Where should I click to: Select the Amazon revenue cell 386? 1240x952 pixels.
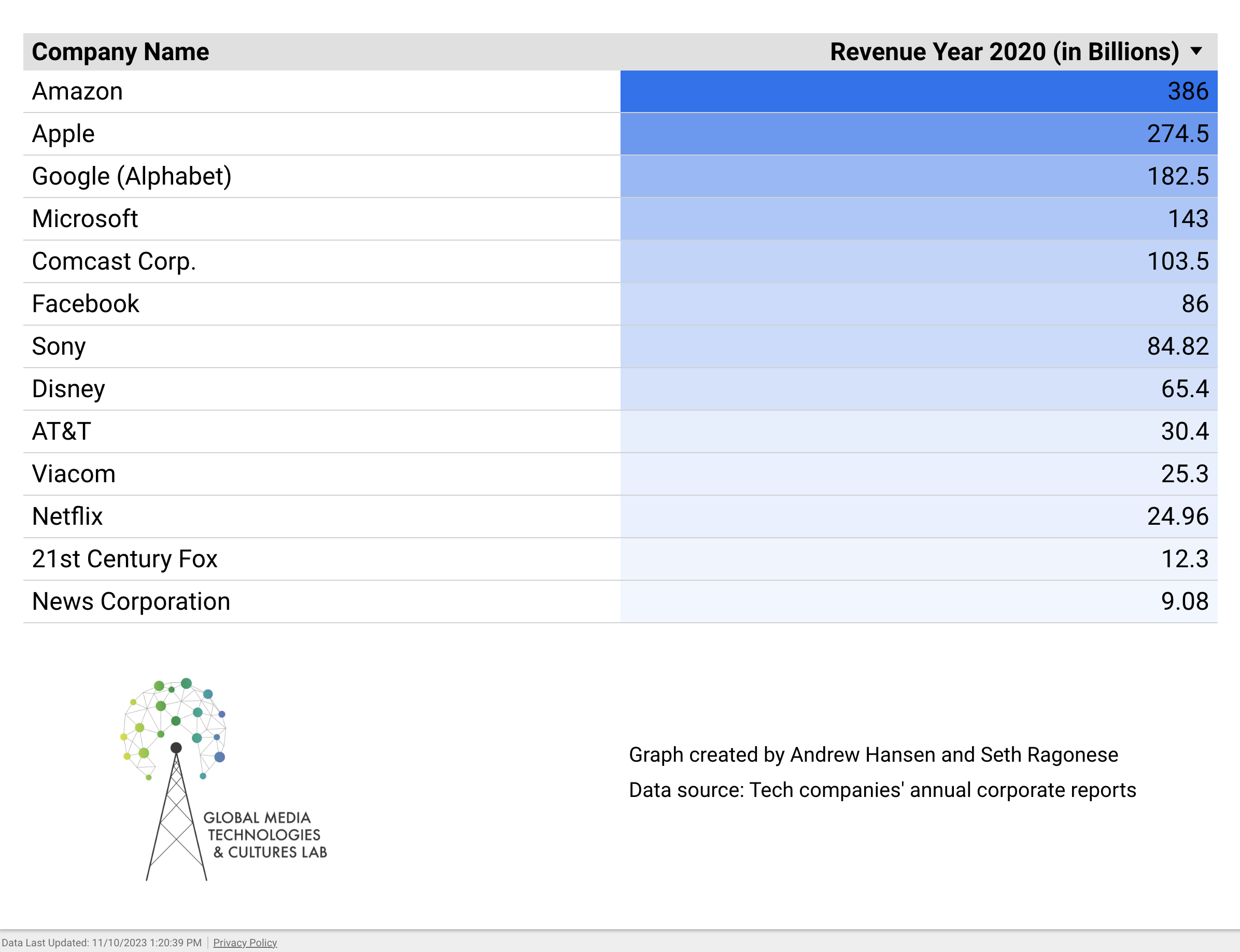coord(1187,91)
